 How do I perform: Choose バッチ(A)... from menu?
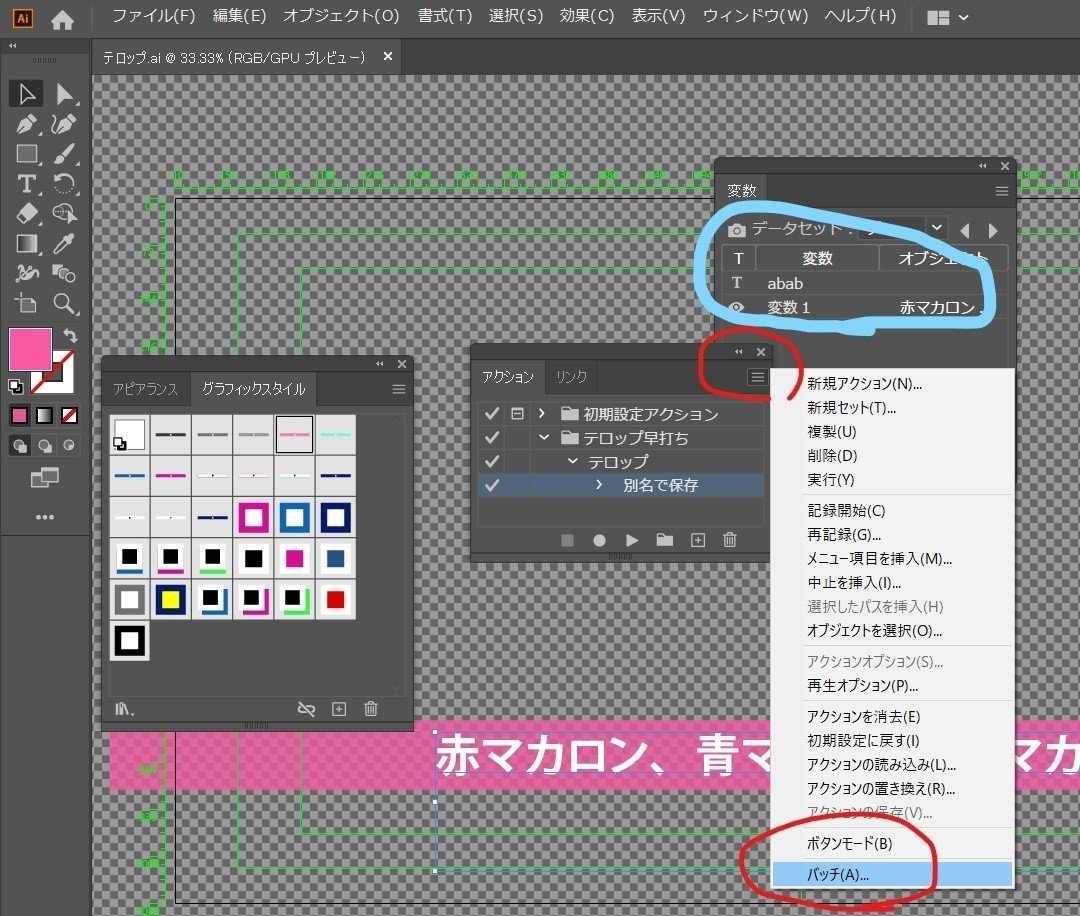pos(892,875)
